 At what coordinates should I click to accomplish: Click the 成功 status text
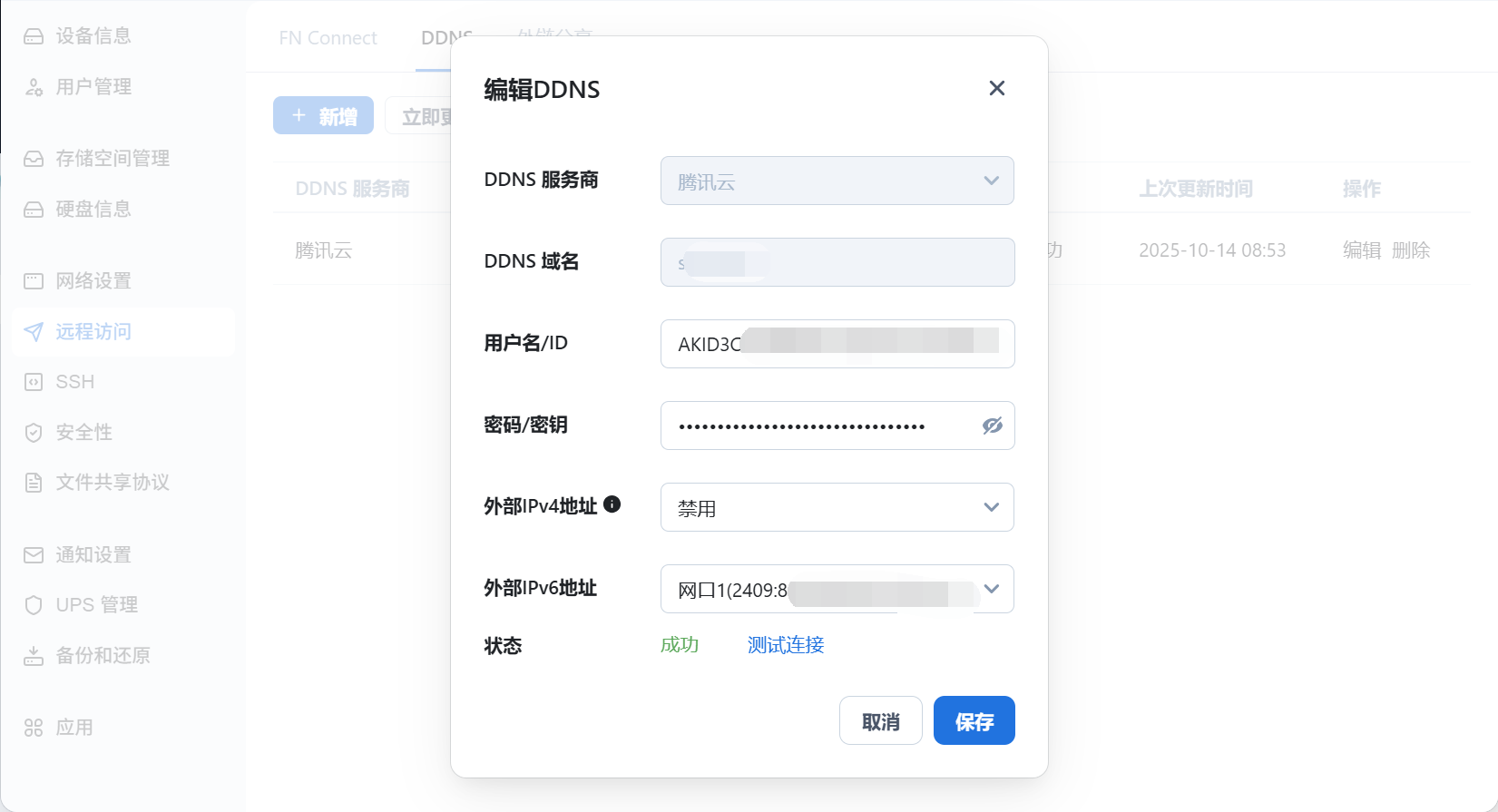tap(680, 645)
